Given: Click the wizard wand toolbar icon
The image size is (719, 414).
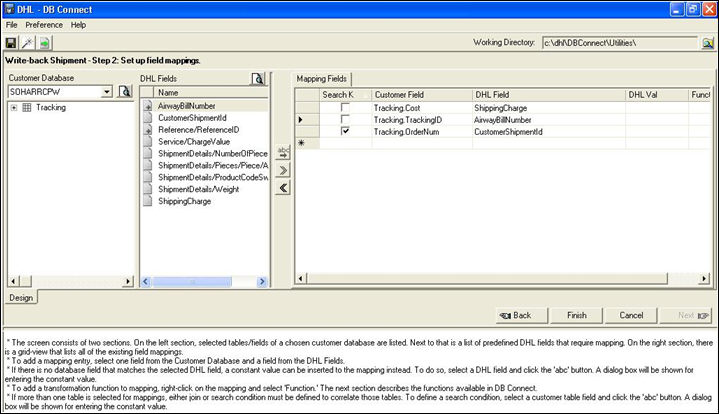Looking at the screenshot, I should (27, 43).
